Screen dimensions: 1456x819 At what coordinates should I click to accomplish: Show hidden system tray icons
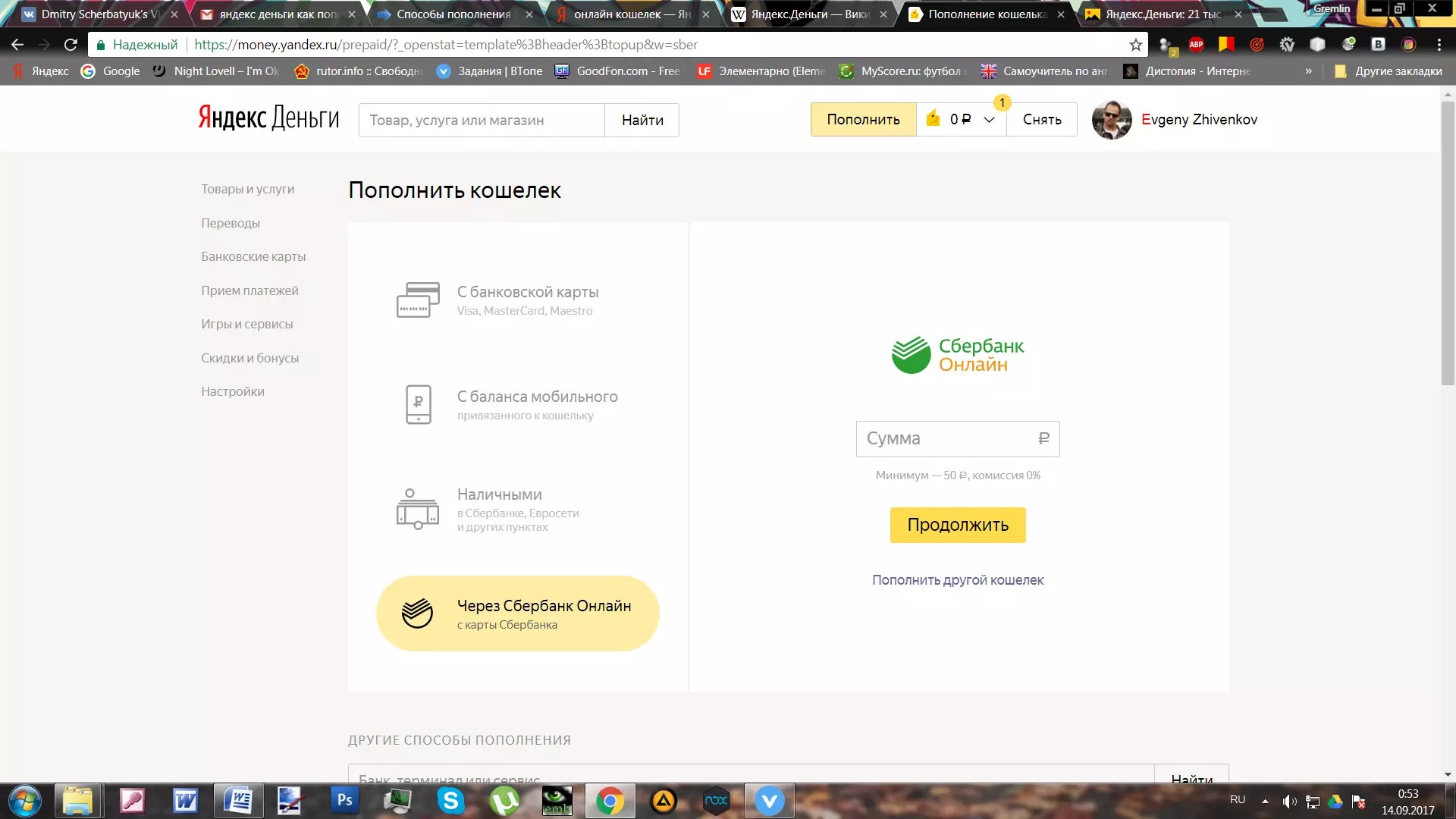[1265, 801]
